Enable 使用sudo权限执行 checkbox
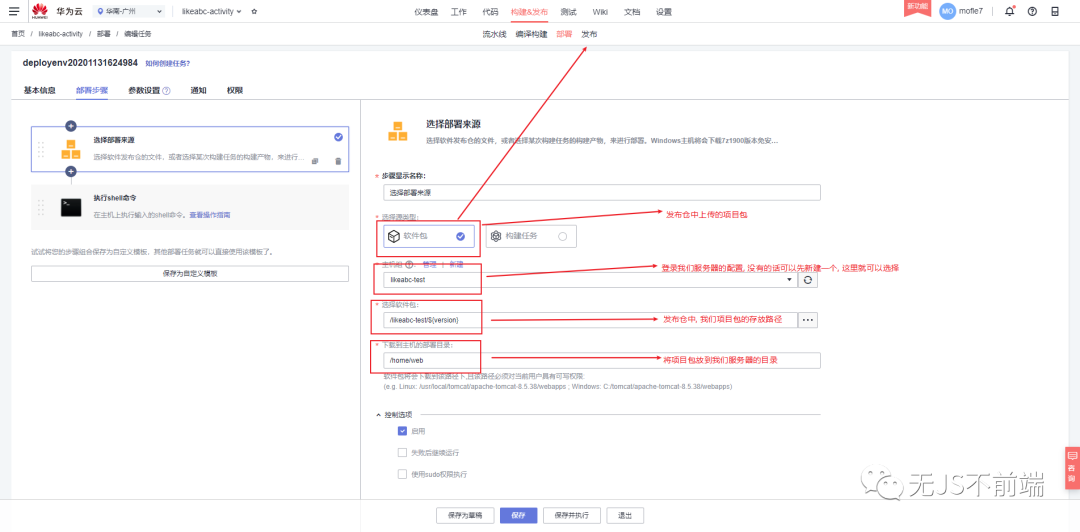Image resolution: width=1080 pixels, height=532 pixels. pyautogui.click(x=402, y=474)
